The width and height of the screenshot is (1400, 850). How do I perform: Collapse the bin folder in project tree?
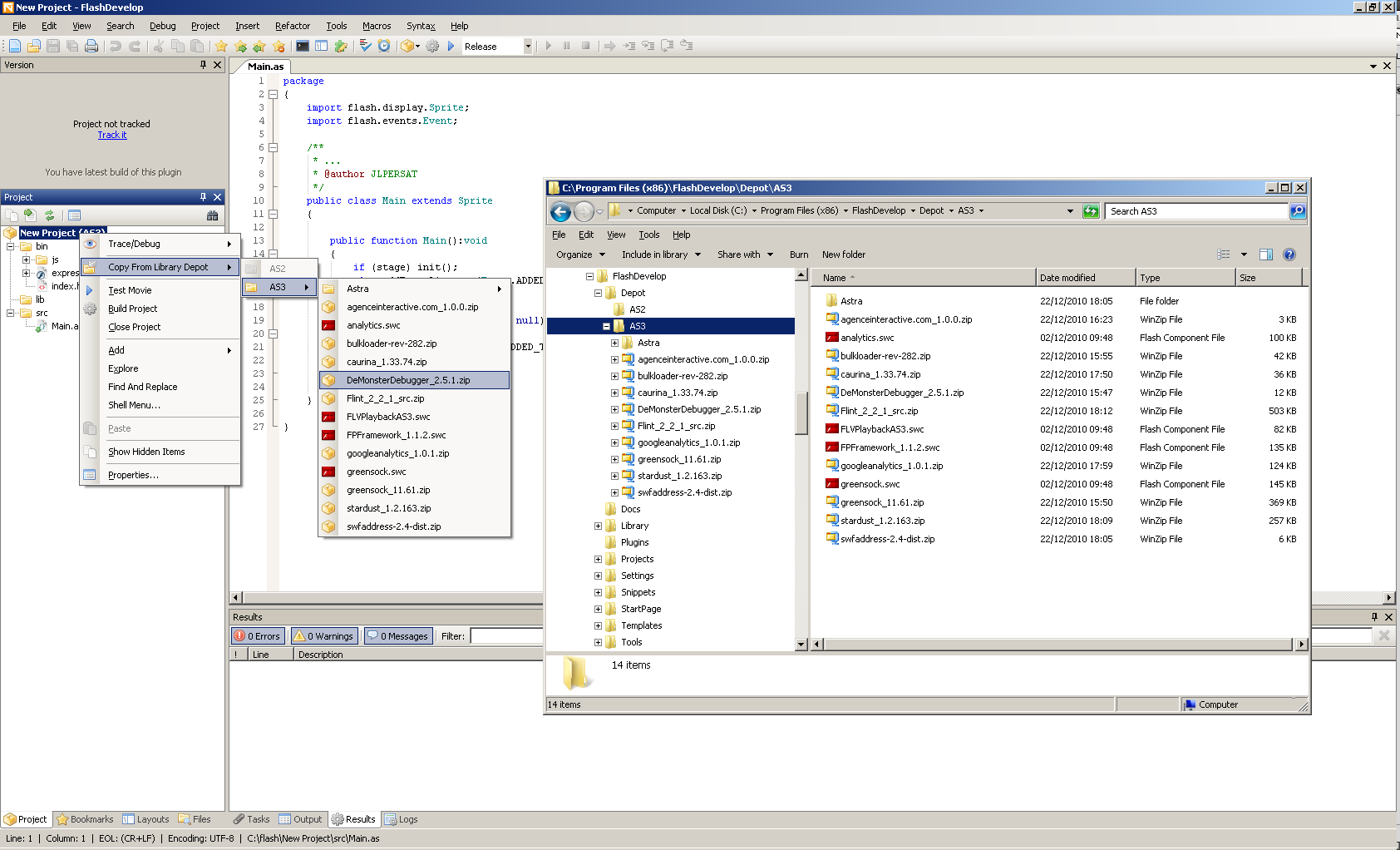[10, 246]
